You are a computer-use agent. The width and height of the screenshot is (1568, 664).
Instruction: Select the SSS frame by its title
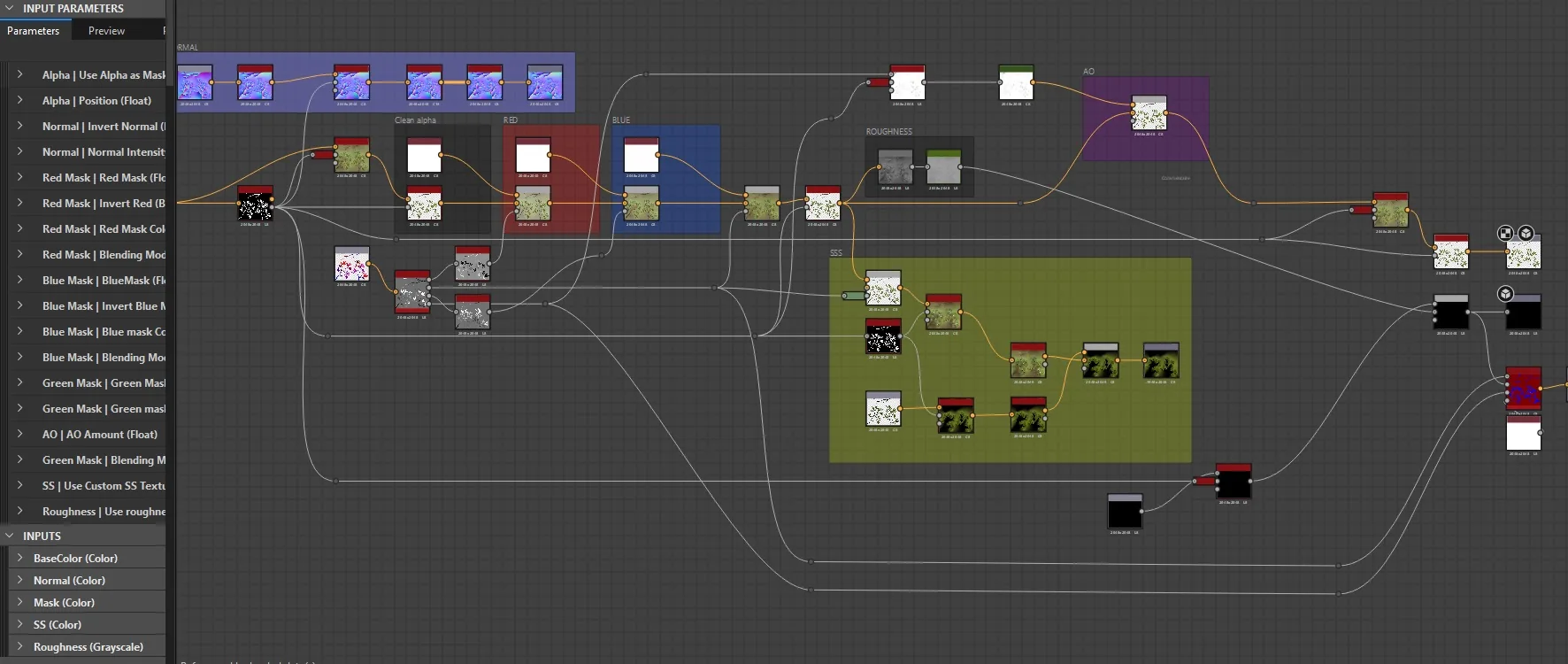836,253
